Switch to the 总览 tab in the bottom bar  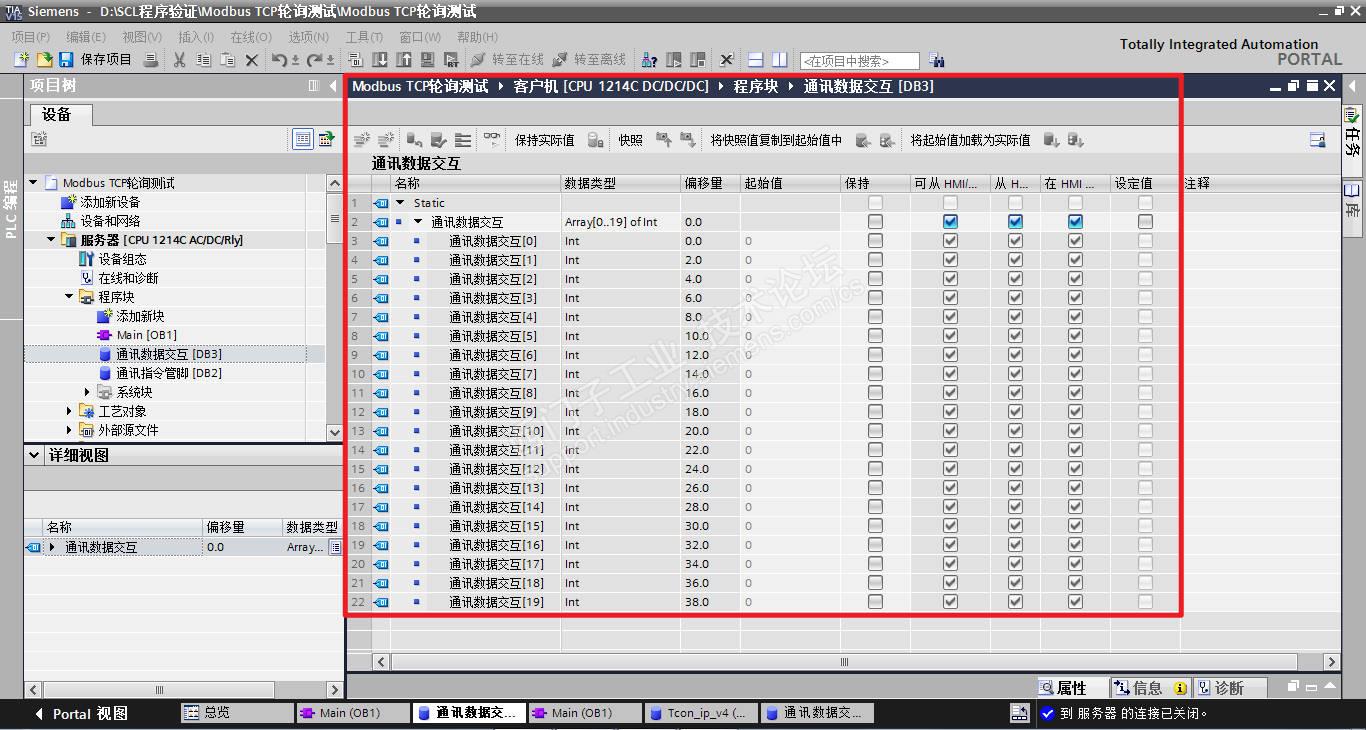pos(236,713)
